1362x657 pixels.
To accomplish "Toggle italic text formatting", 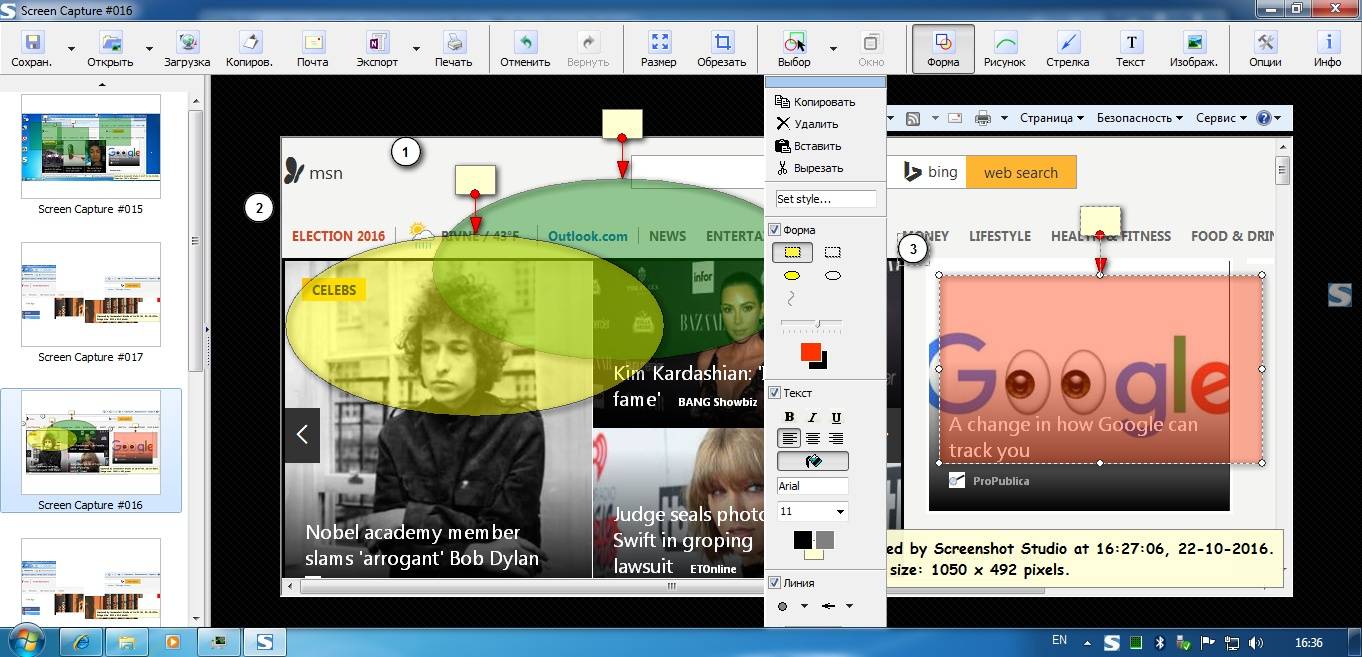I will [x=813, y=417].
